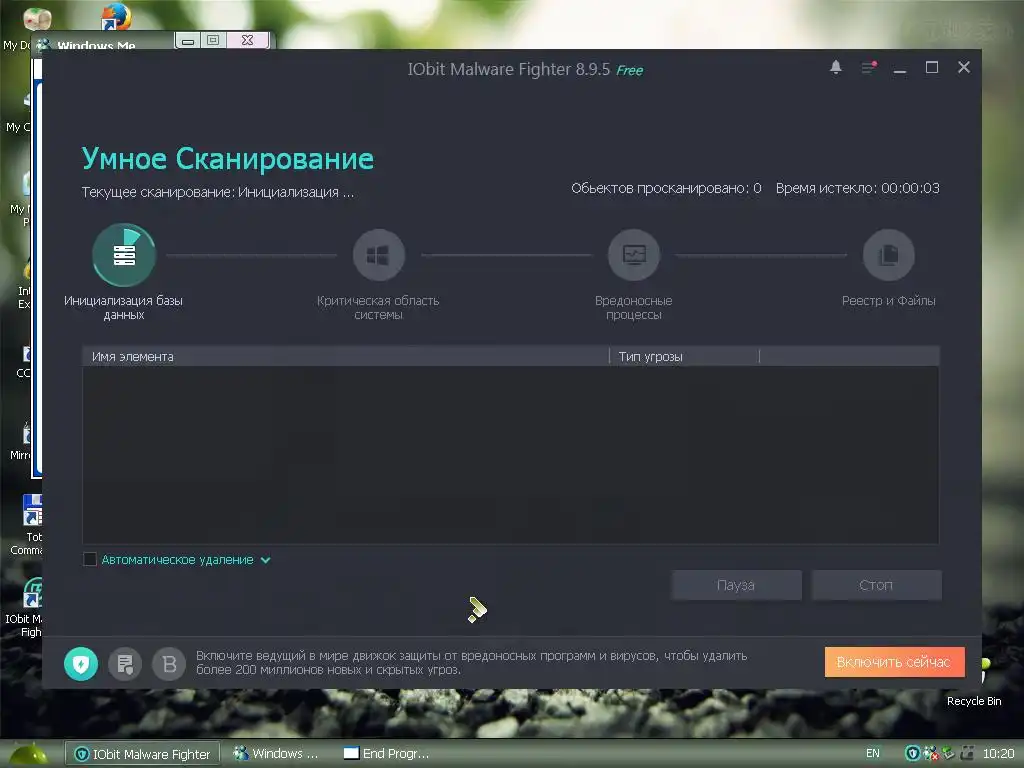Switch to IObit Malware Fighter taskbar button

142,754
